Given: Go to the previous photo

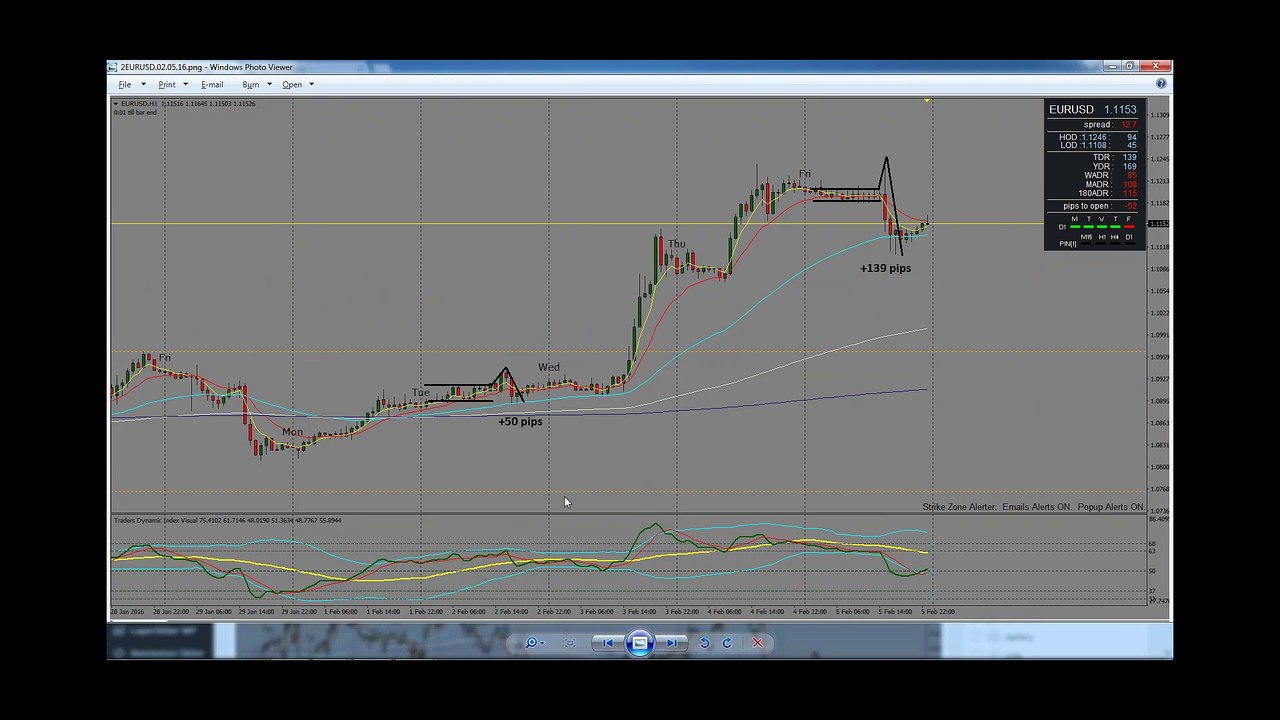Looking at the screenshot, I should [x=607, y=643].
